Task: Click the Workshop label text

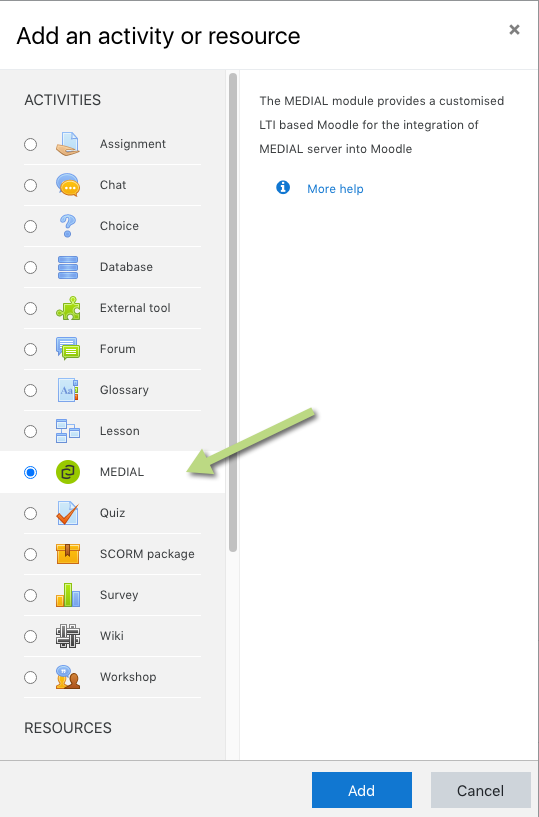Action: (128, 677)
